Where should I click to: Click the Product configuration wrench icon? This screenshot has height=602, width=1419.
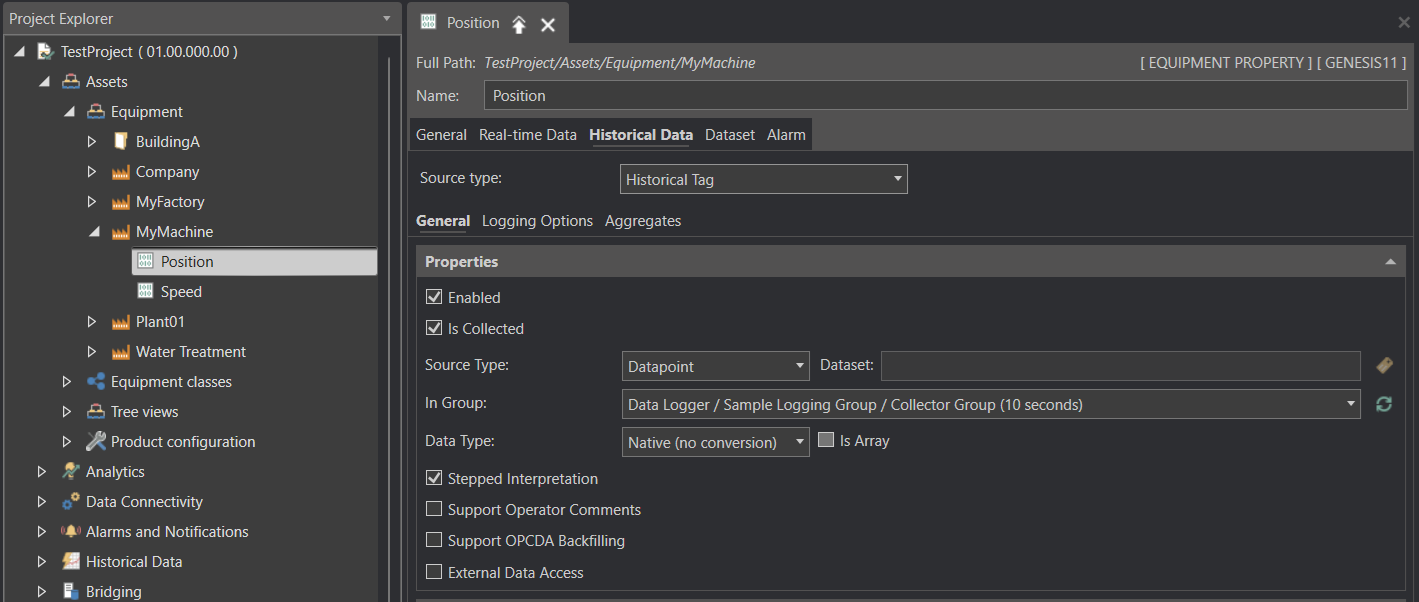coord(96,441)
